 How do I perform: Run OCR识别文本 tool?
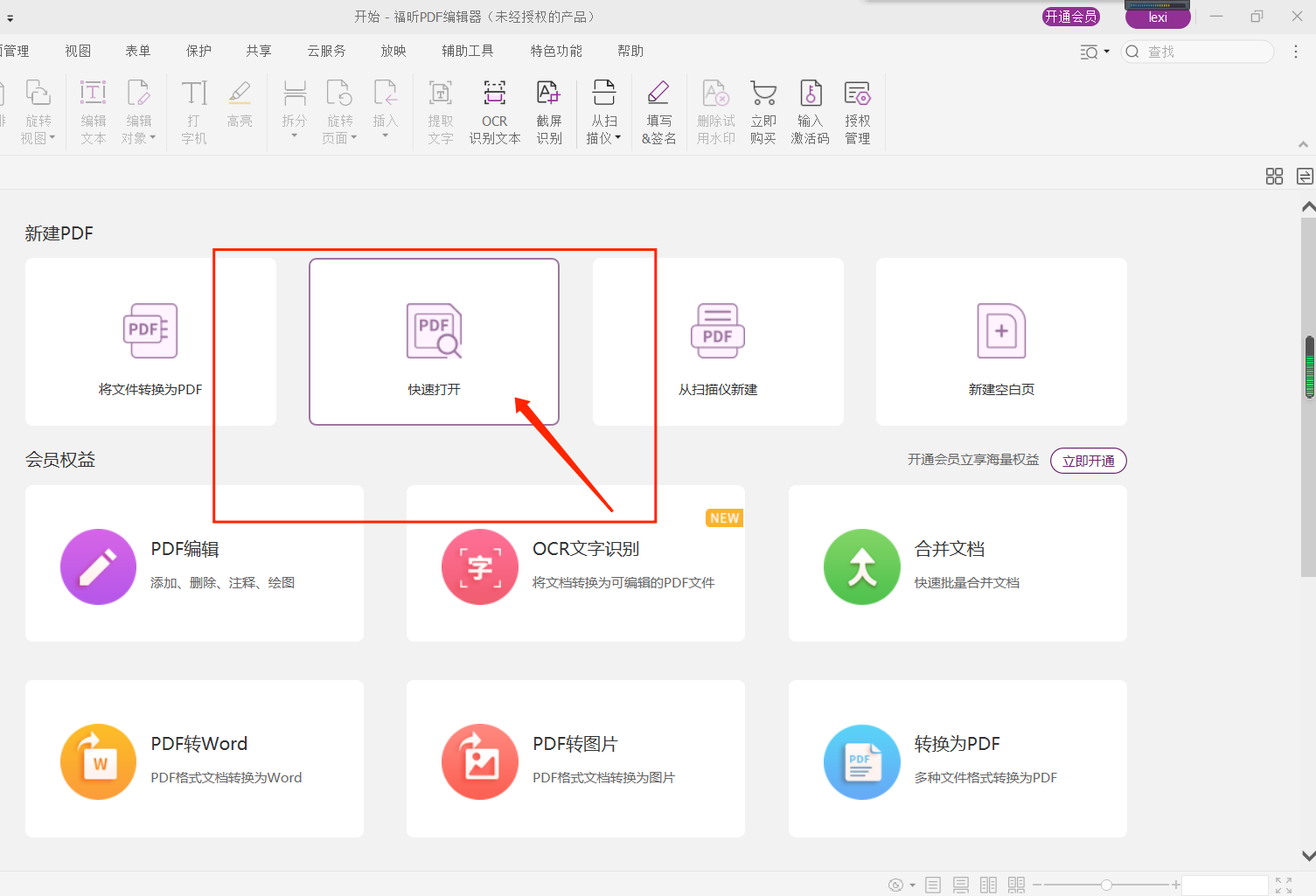495,112
